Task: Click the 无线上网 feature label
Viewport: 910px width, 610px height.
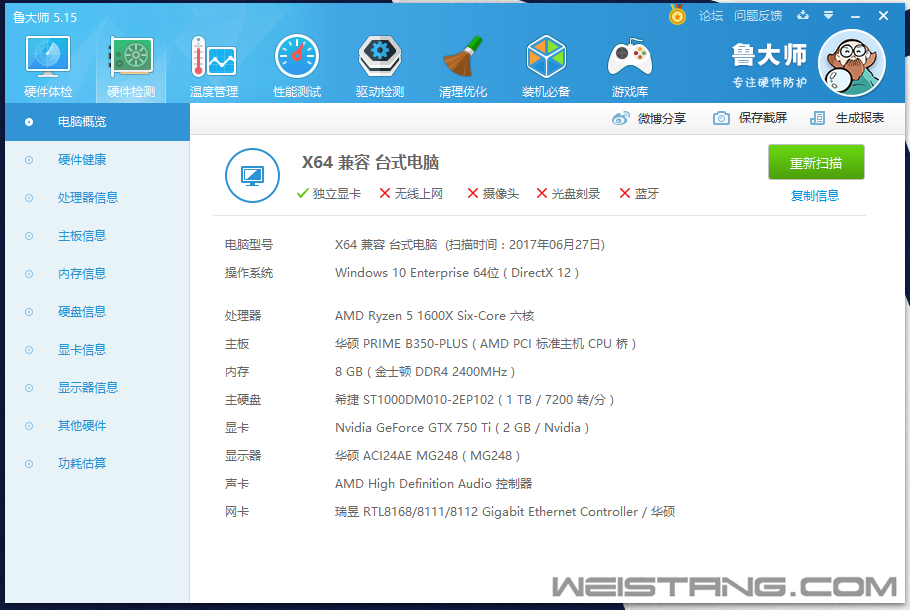Action: pyautogui.click(x=418, y=194)
